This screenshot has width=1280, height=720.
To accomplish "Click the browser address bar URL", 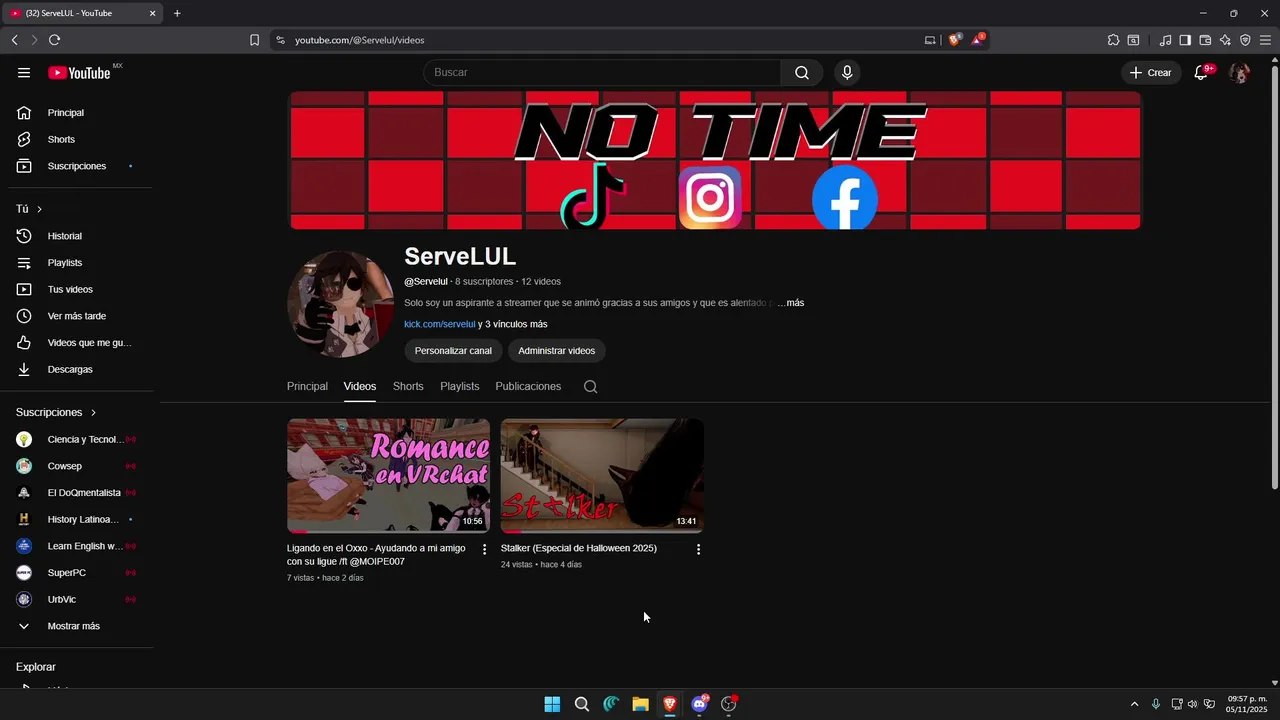I will [360, 40].
